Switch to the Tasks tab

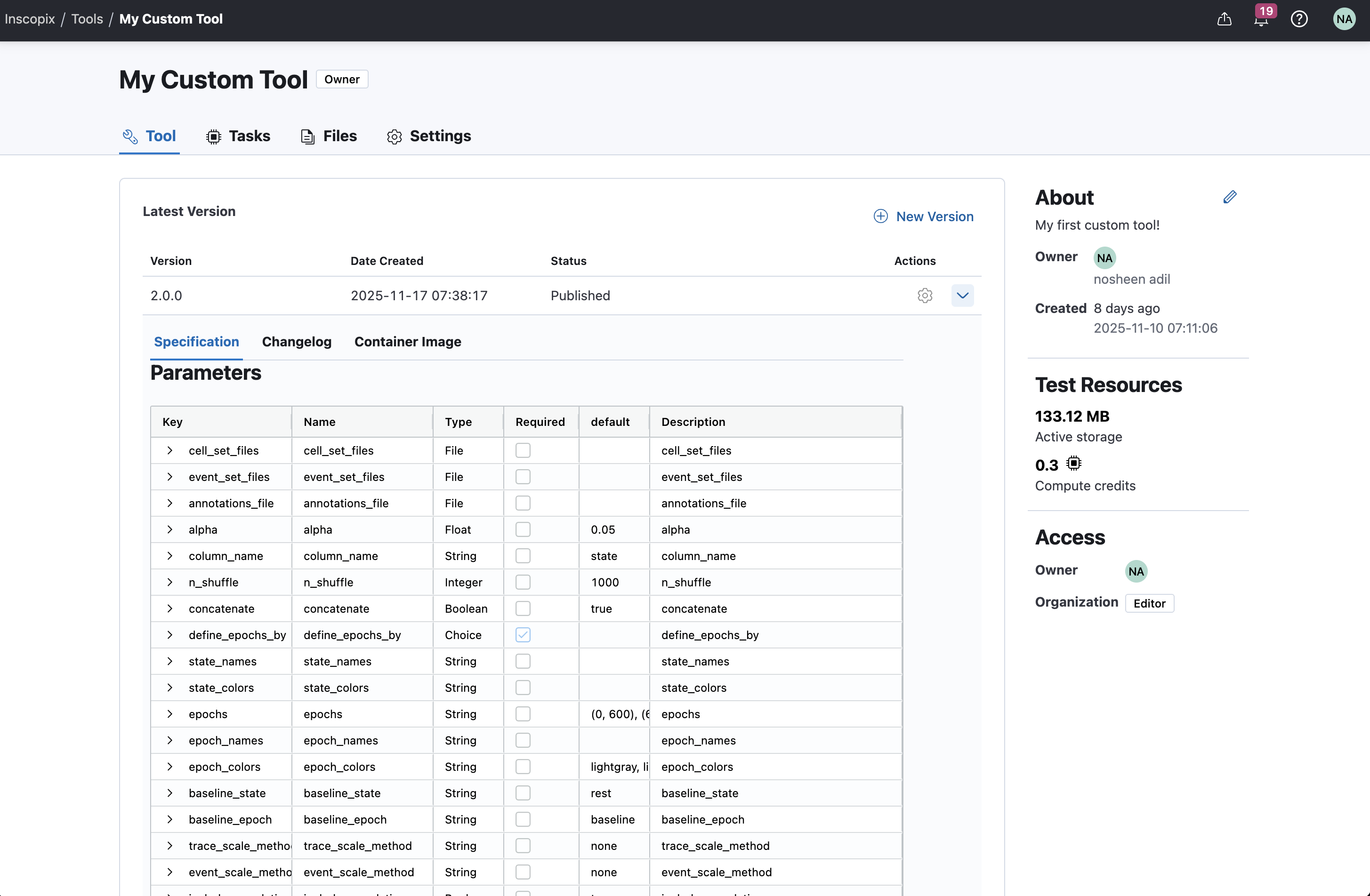pos(238,136)
